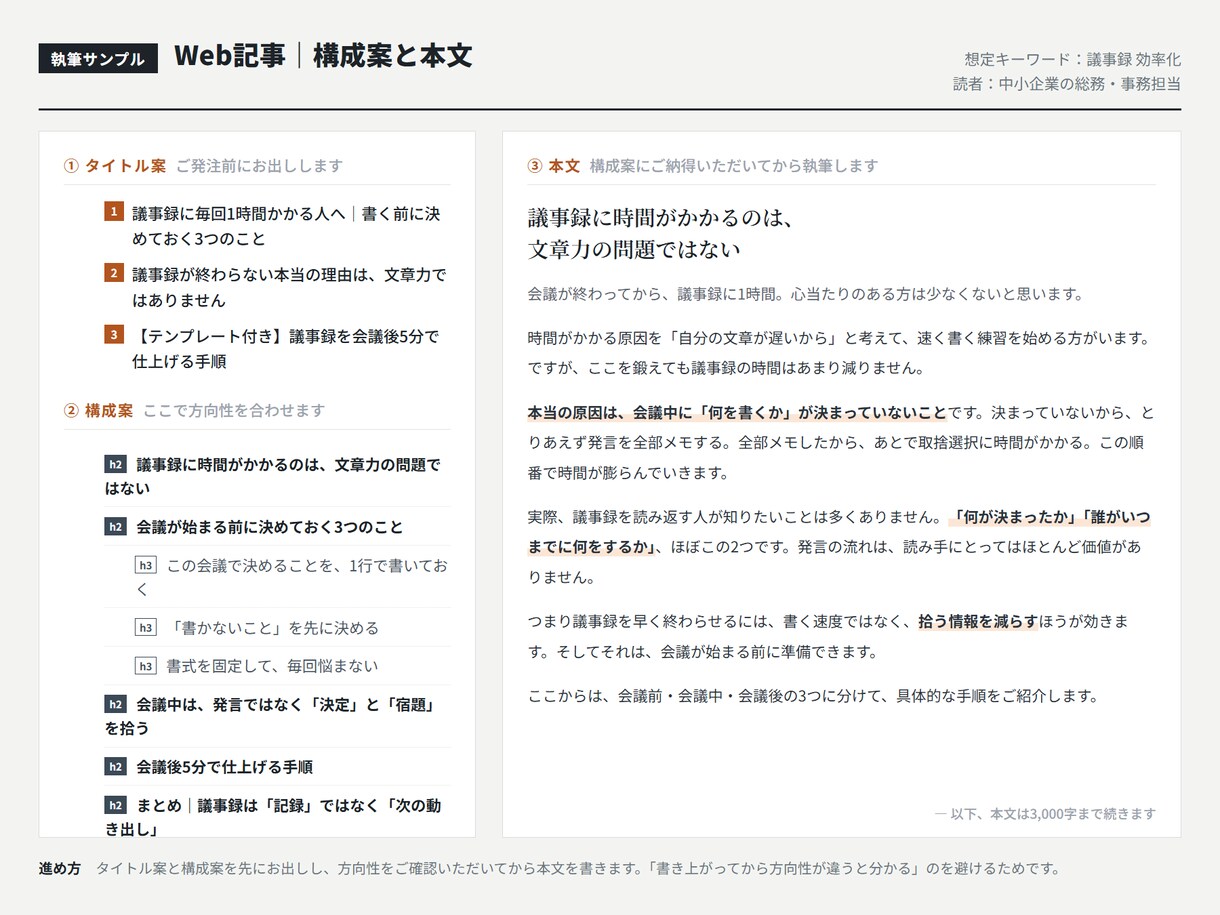Click the orange number 3 title badge
This screenshot has width=1220, height=915.
[114, 334]
